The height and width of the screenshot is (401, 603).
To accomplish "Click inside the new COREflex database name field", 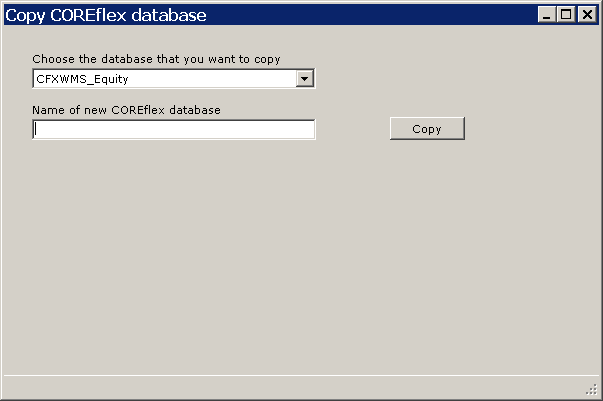I will (174, 130).
